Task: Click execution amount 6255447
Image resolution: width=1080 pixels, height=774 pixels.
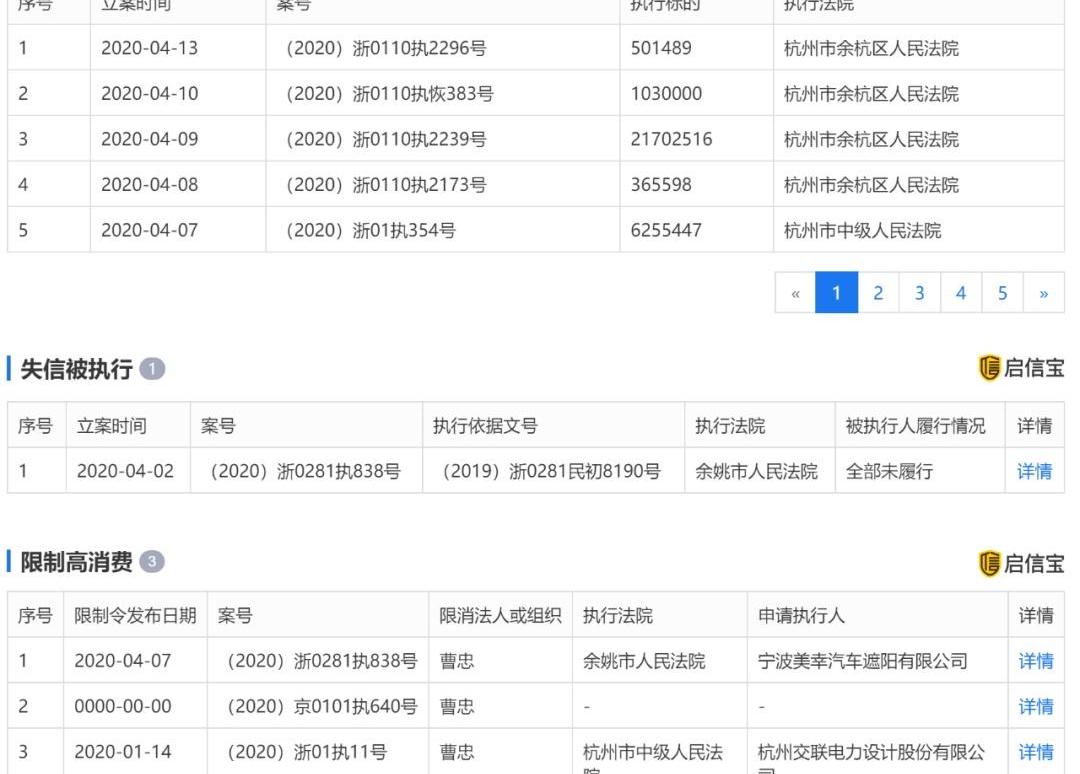Action: 666,230
